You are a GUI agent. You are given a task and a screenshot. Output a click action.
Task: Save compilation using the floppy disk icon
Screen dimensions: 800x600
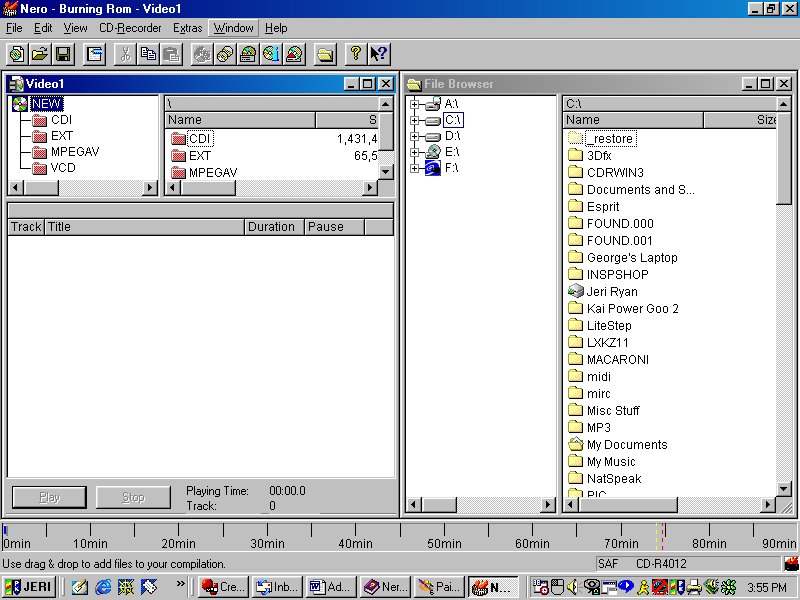(63, 54)
